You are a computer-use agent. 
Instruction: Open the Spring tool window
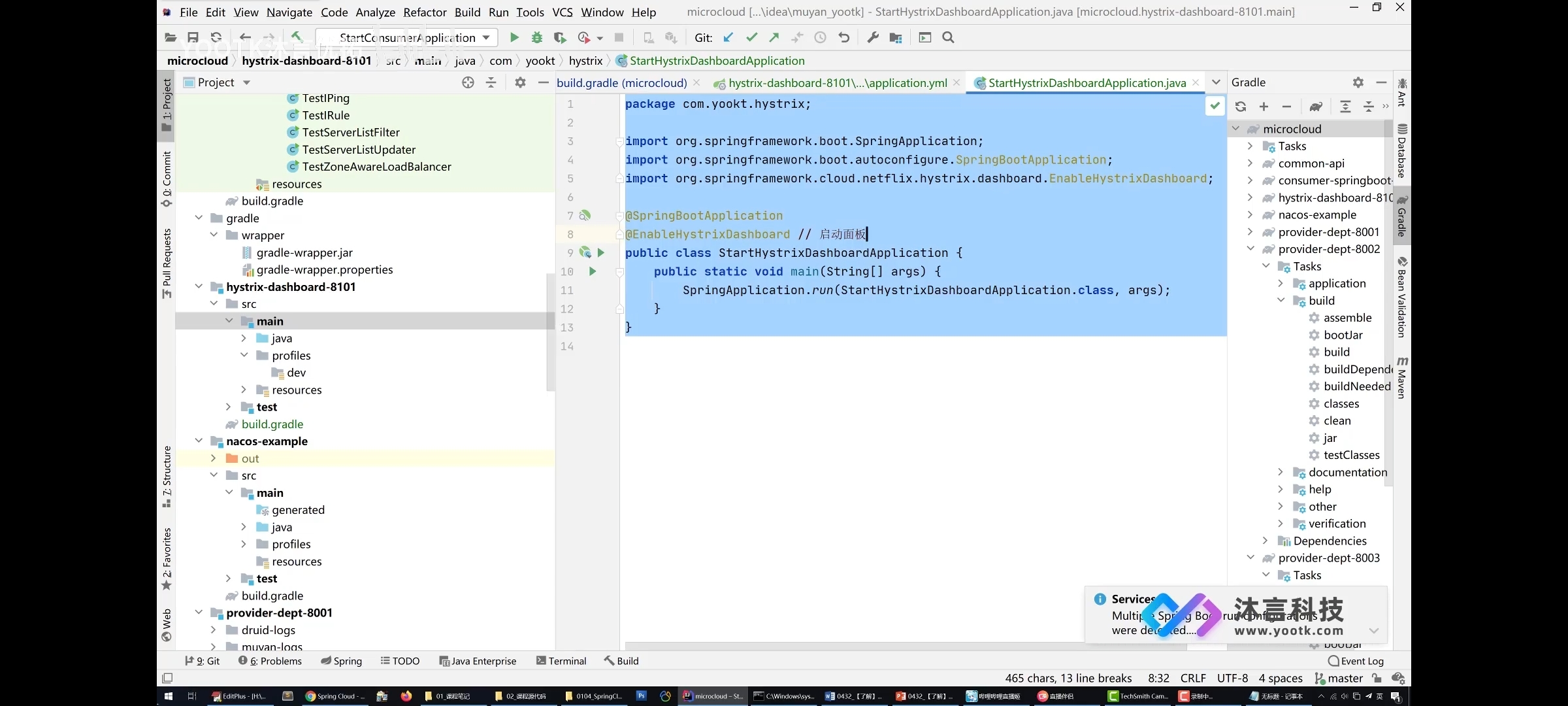[341, 661]
